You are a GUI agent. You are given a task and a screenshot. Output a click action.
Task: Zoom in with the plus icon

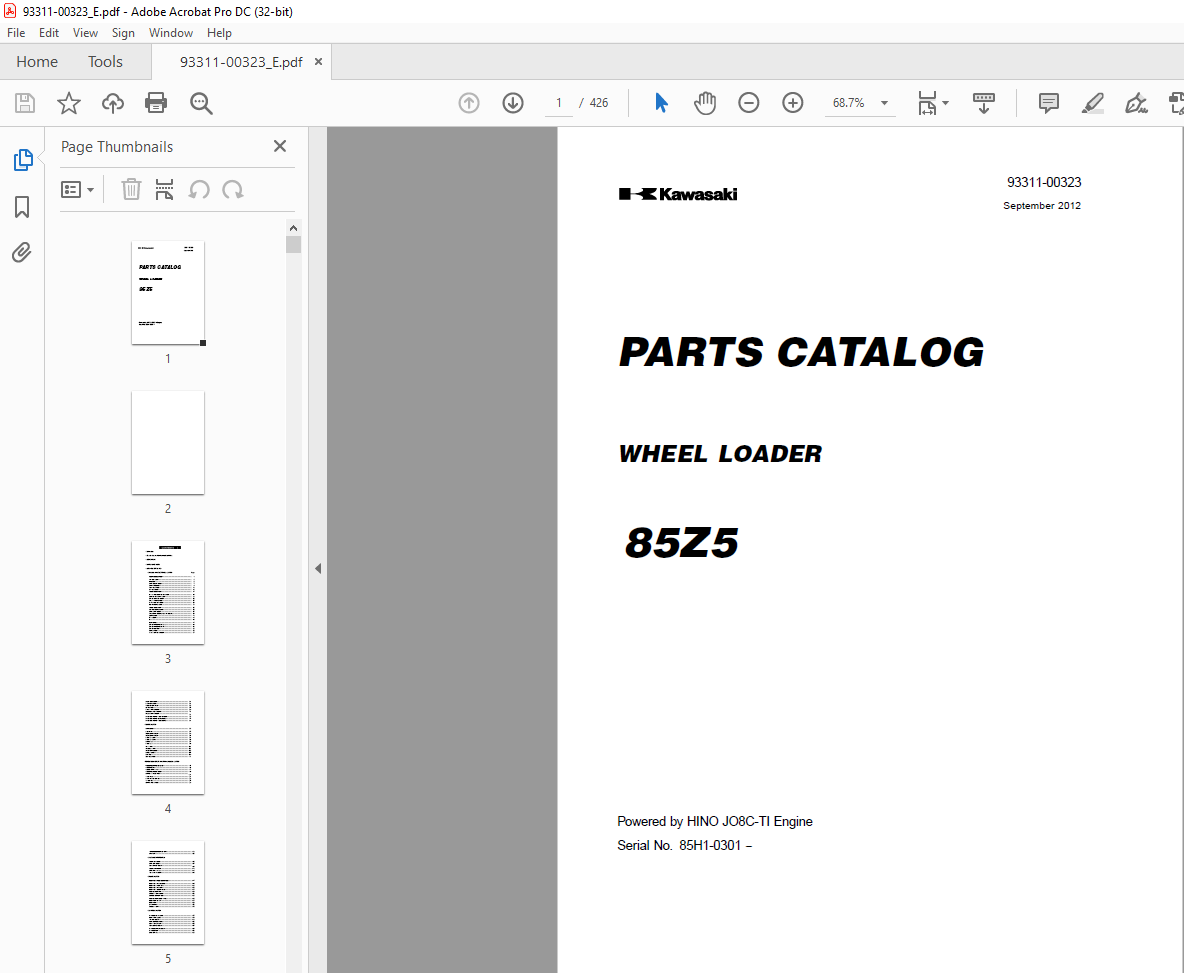[792, 103]
